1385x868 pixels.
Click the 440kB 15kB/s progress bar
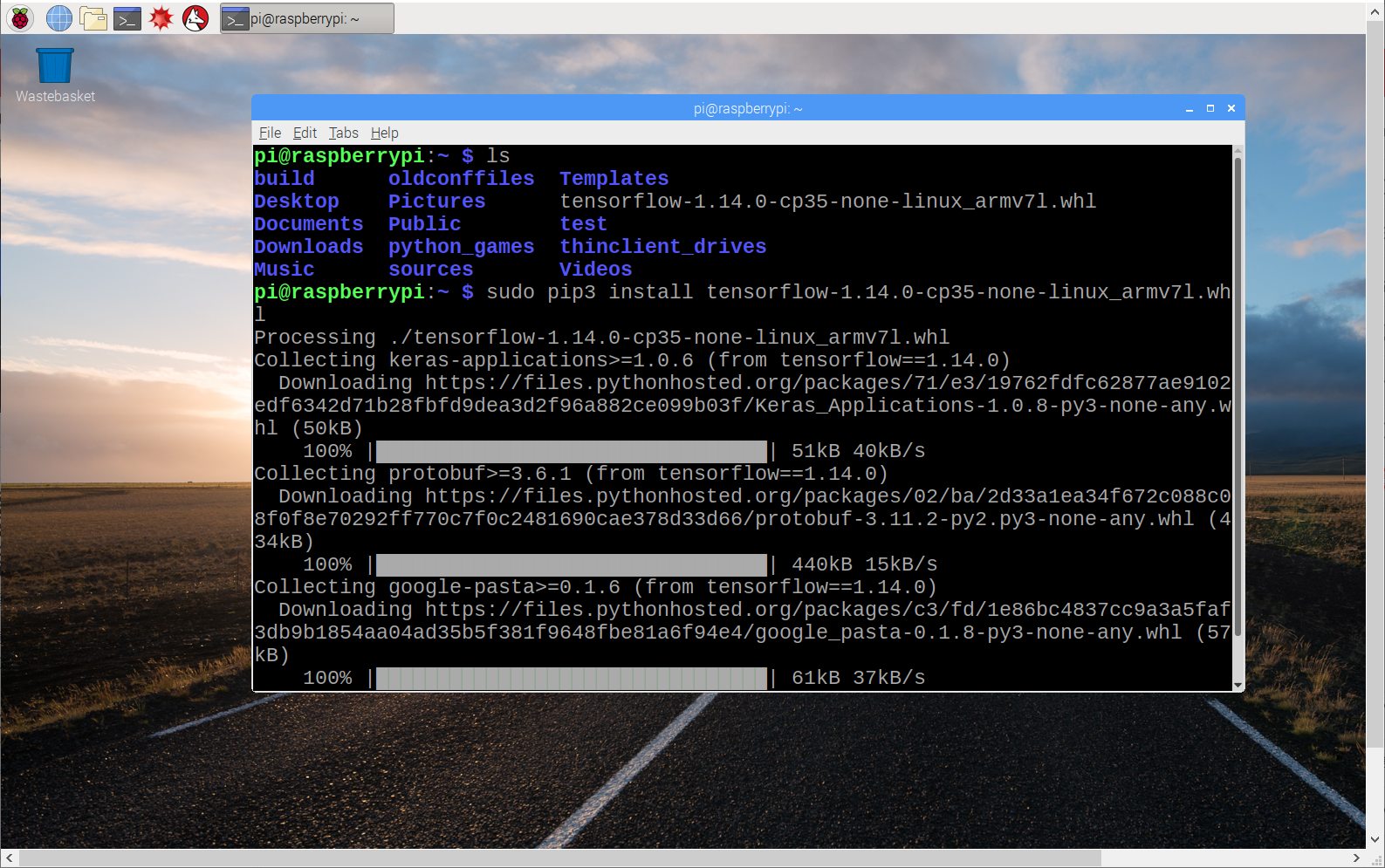572,564
